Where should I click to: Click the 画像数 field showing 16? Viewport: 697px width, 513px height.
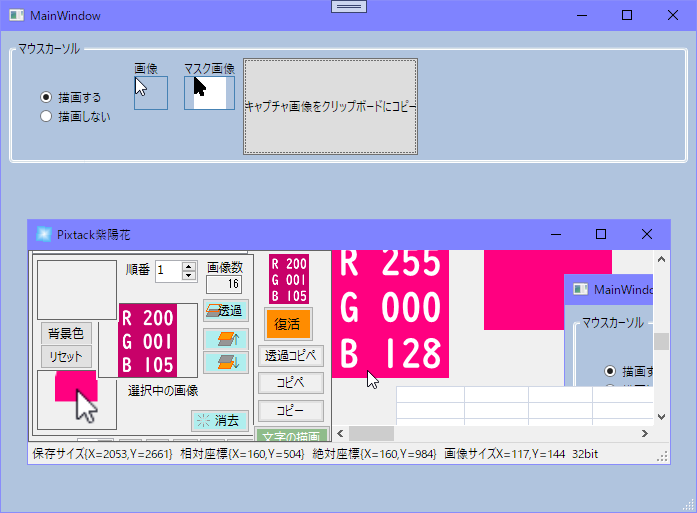224,284
